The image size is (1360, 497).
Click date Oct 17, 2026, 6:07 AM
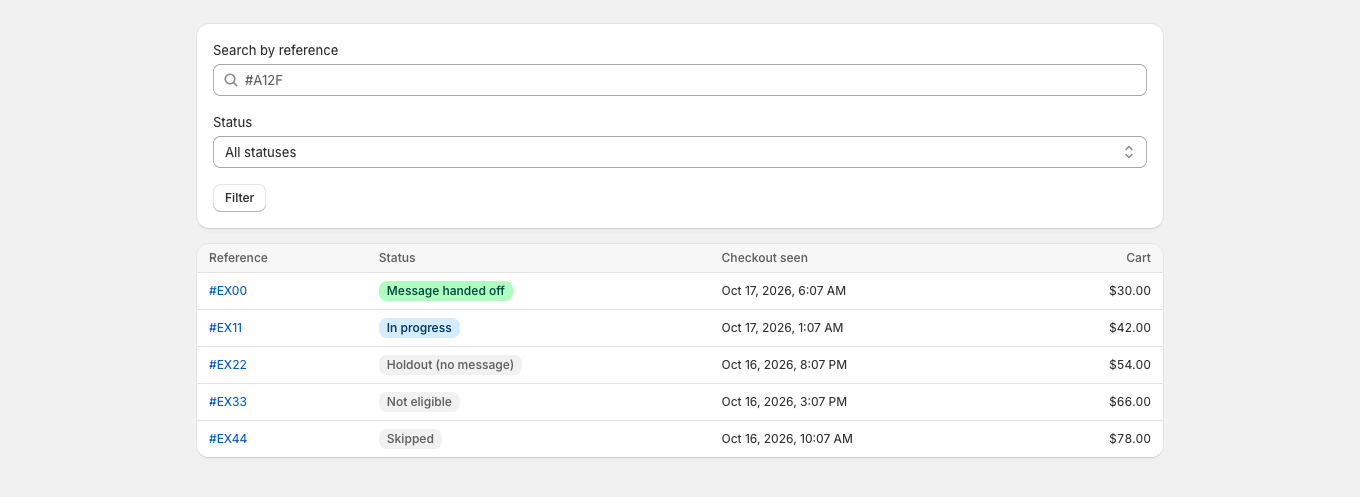pyautogui.click(x=784, y=291)
